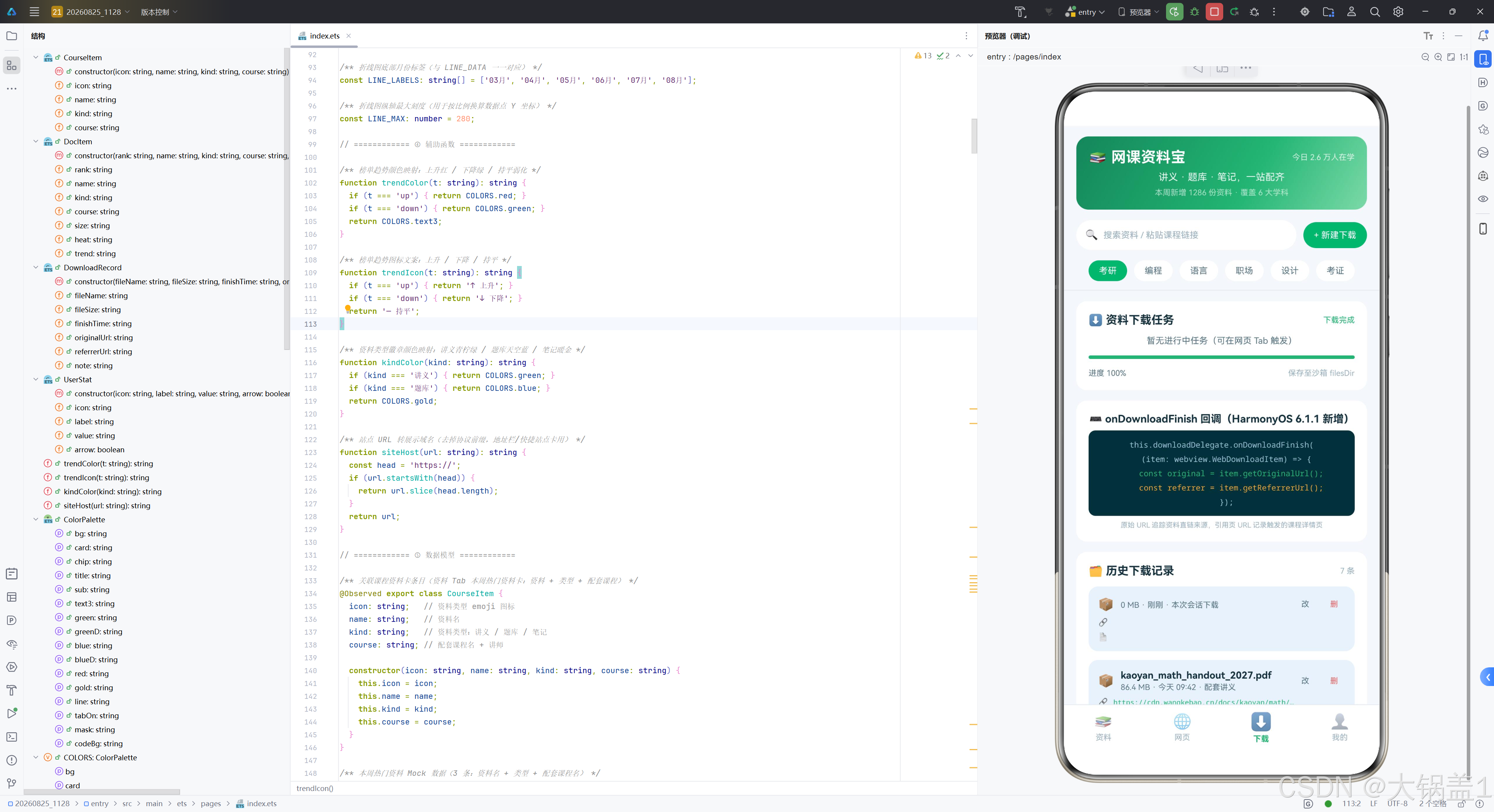Collapse the DocItem tree node
The height and width of the screenshot is (812, 1494).
35,142
